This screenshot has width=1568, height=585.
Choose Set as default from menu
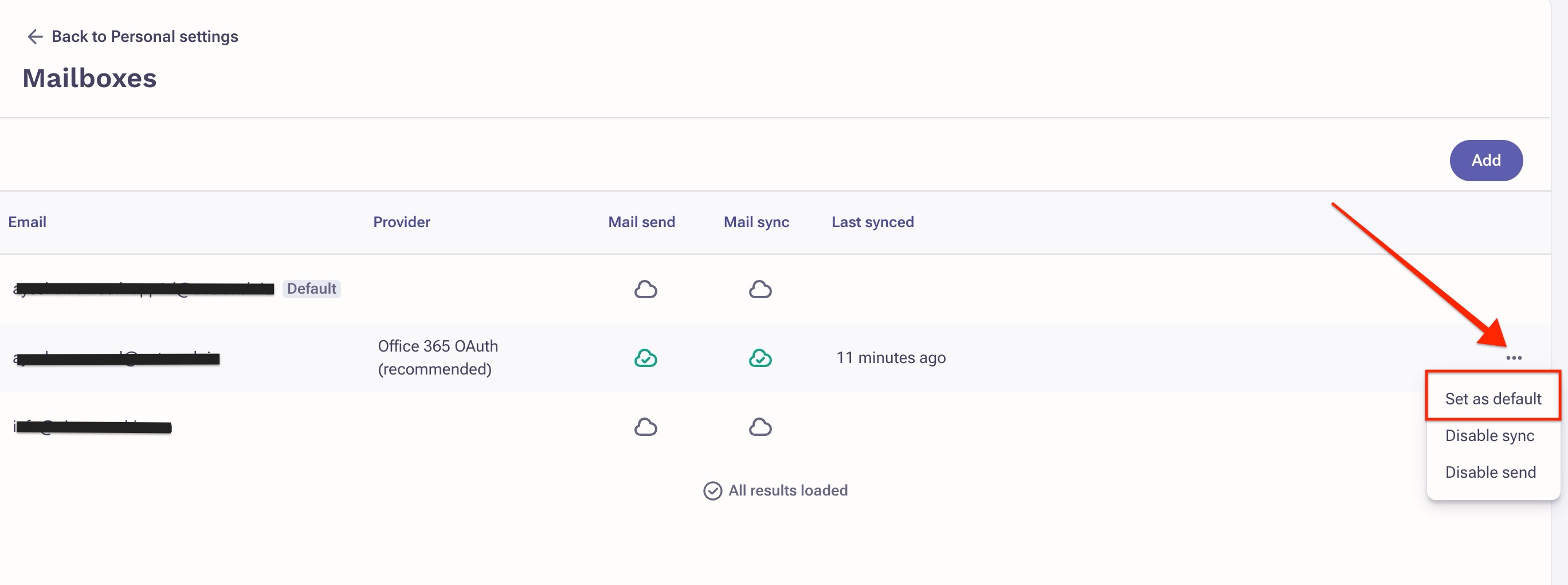(1492, 399)
